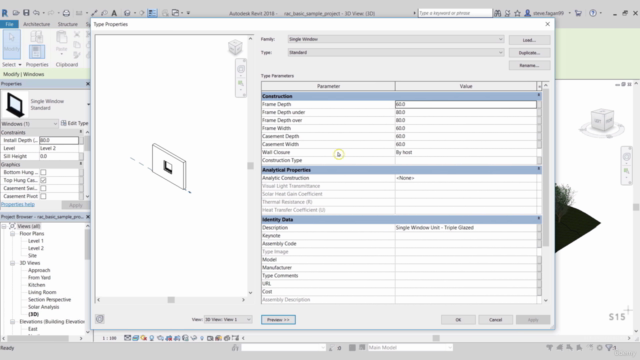
Task: Click the preview pane horizontal scrollbar thumb
Action: pyautogui.click(x=171, y=300)
